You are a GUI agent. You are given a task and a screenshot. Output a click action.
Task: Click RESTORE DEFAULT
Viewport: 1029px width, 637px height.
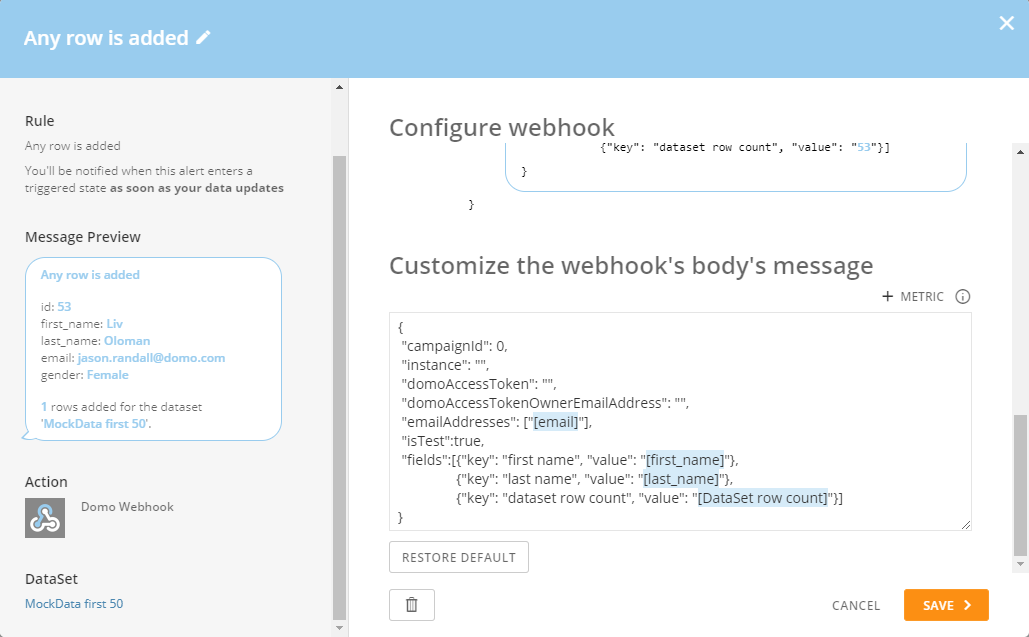tap(458, 557)
